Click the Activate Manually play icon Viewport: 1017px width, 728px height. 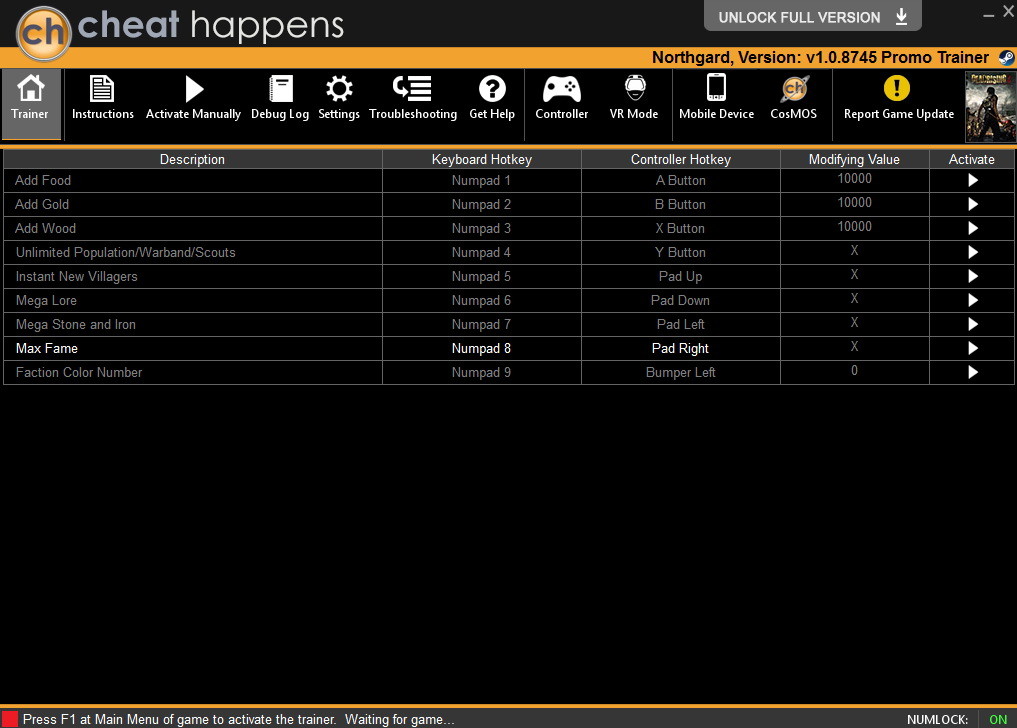coord(193,89)
